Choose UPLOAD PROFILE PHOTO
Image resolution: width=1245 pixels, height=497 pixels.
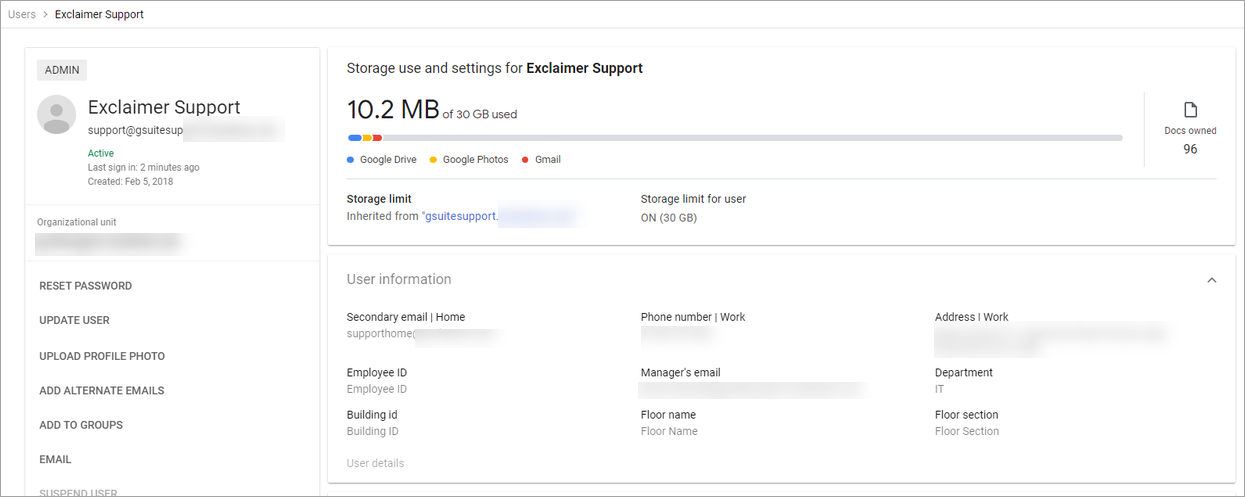[102, 356]
